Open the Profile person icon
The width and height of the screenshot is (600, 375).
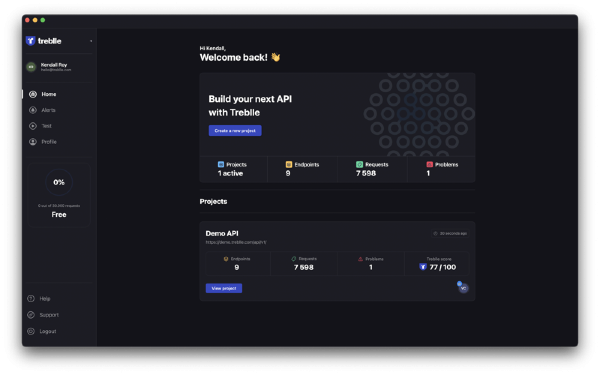coord(33,142)
